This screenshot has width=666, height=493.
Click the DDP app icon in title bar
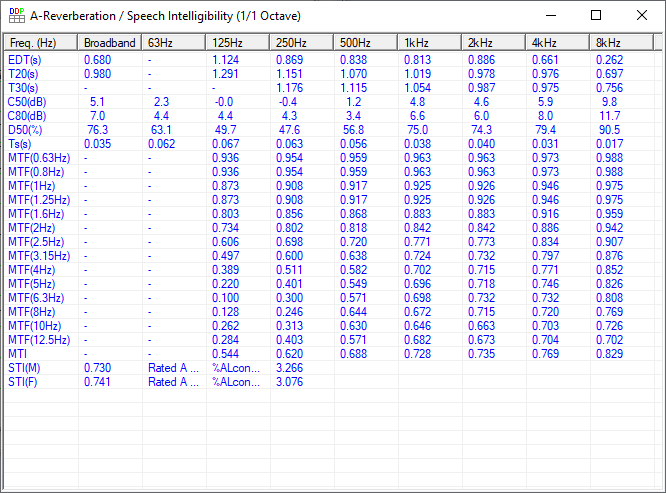tap(16, 16)
